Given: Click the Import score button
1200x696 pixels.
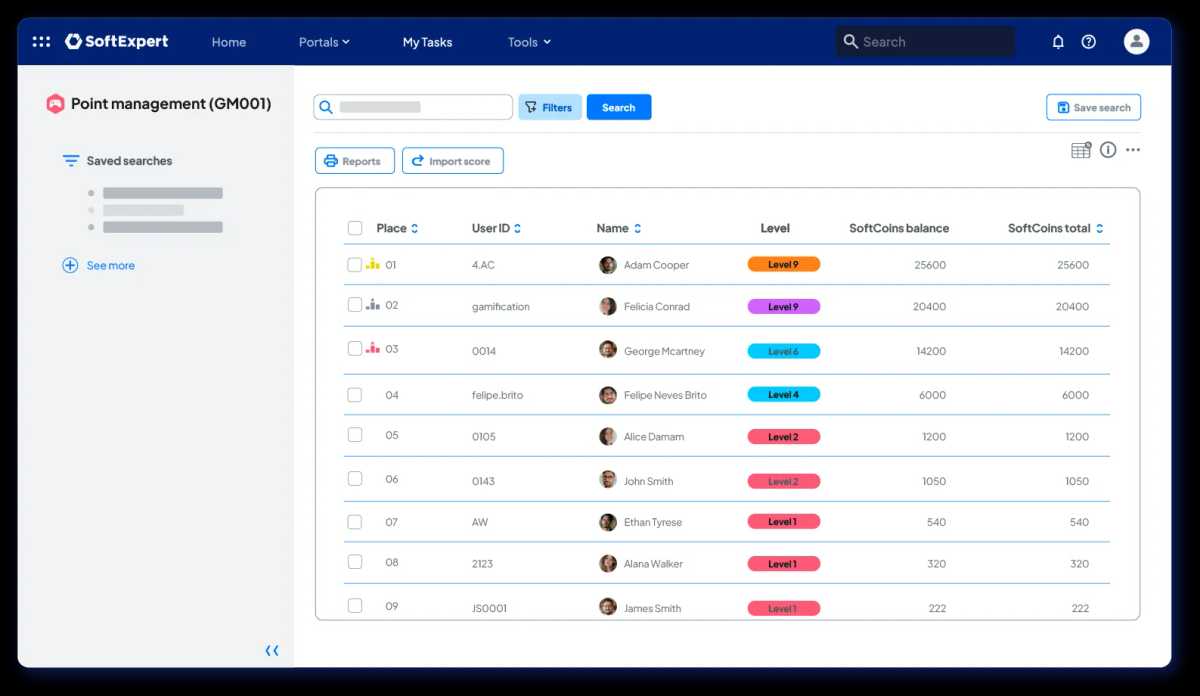Looking at the screenshot, I should [x=452, y=161].
